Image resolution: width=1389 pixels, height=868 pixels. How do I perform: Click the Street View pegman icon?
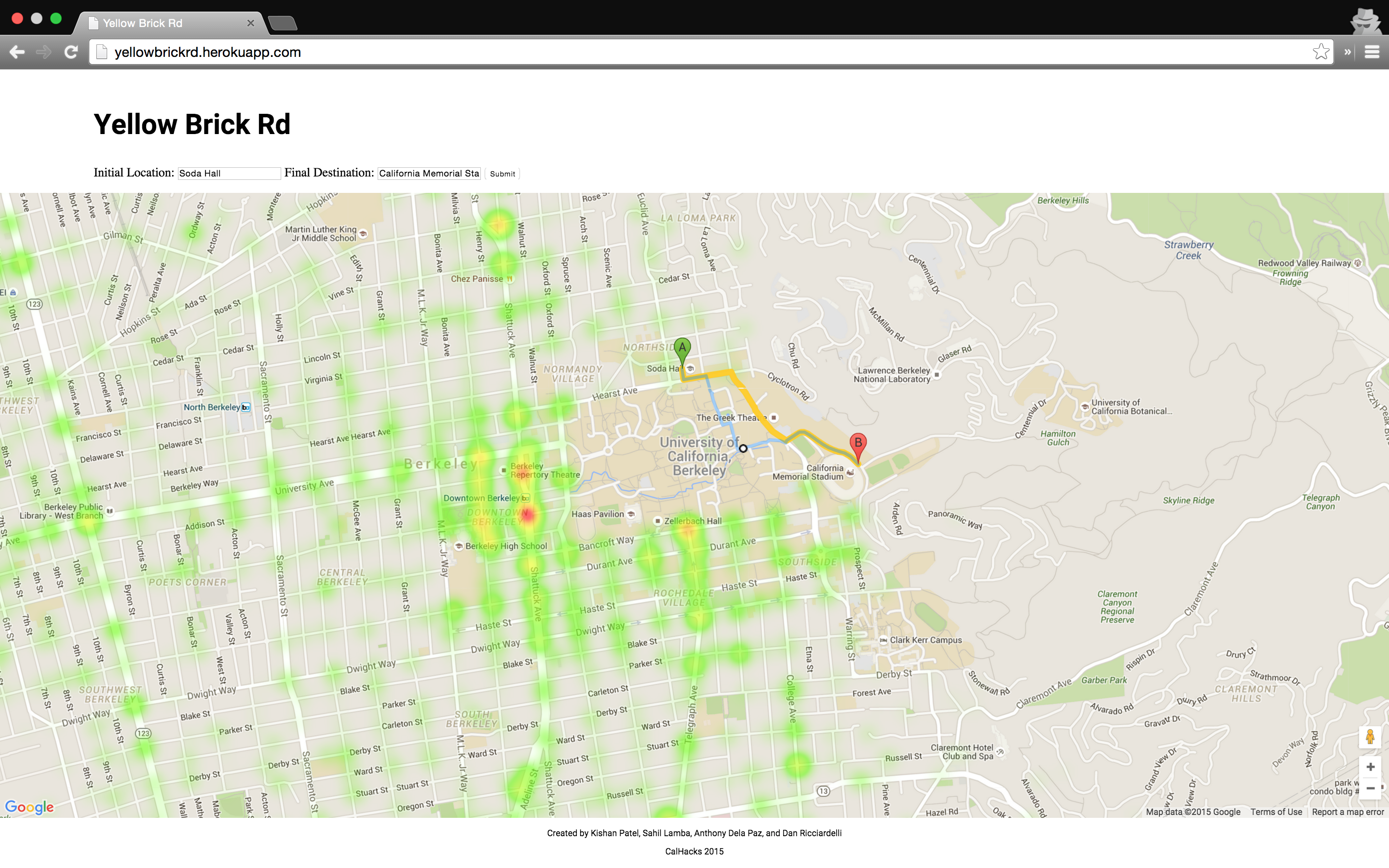coord(1370,737)
